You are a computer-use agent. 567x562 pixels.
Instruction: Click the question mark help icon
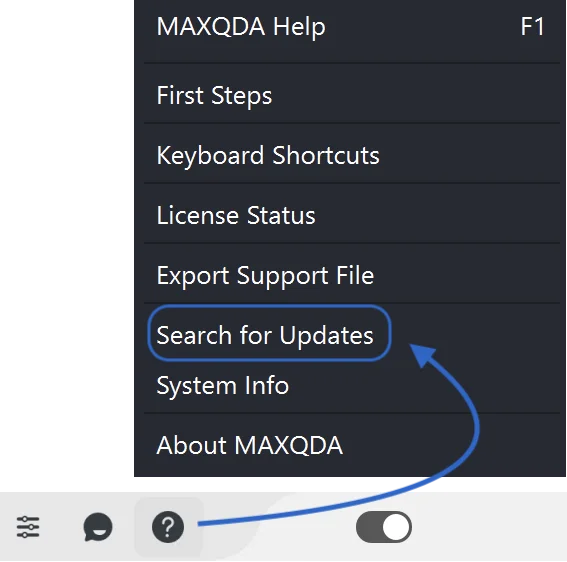pyautogui.click(x=168, y=527)
